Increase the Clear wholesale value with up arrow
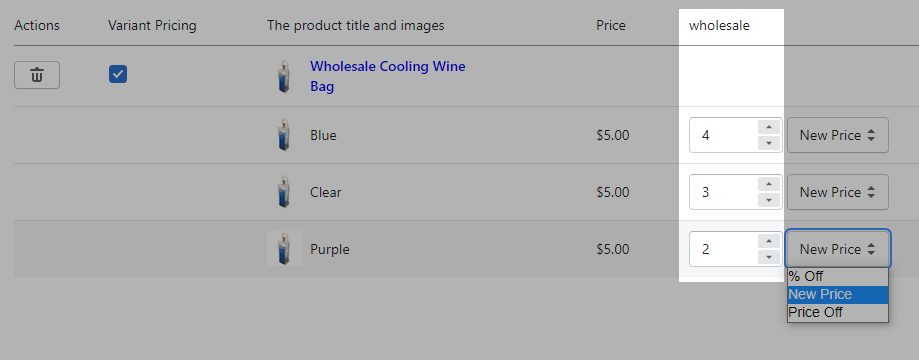 (769, 184)
